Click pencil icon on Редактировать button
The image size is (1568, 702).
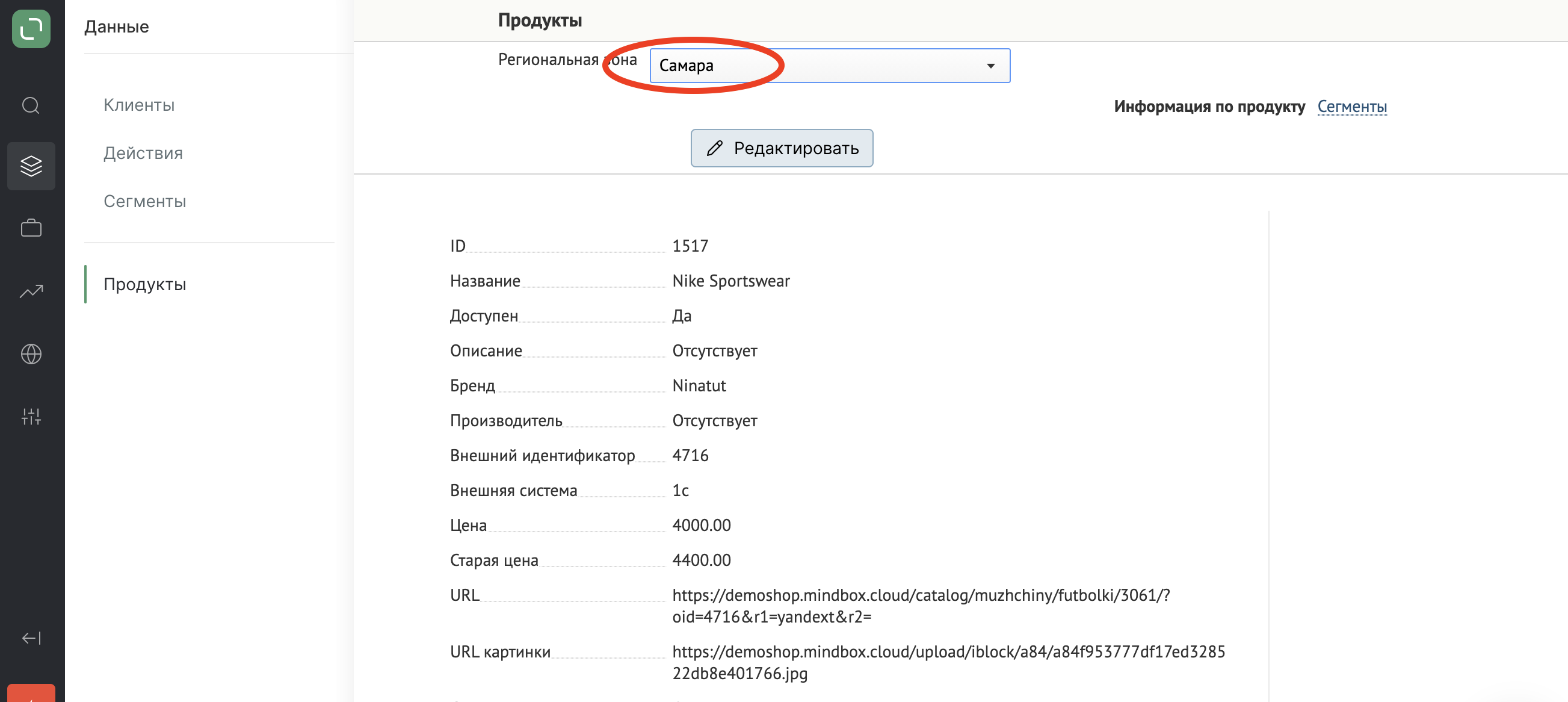pyautogui.click(x=715, y=148)
